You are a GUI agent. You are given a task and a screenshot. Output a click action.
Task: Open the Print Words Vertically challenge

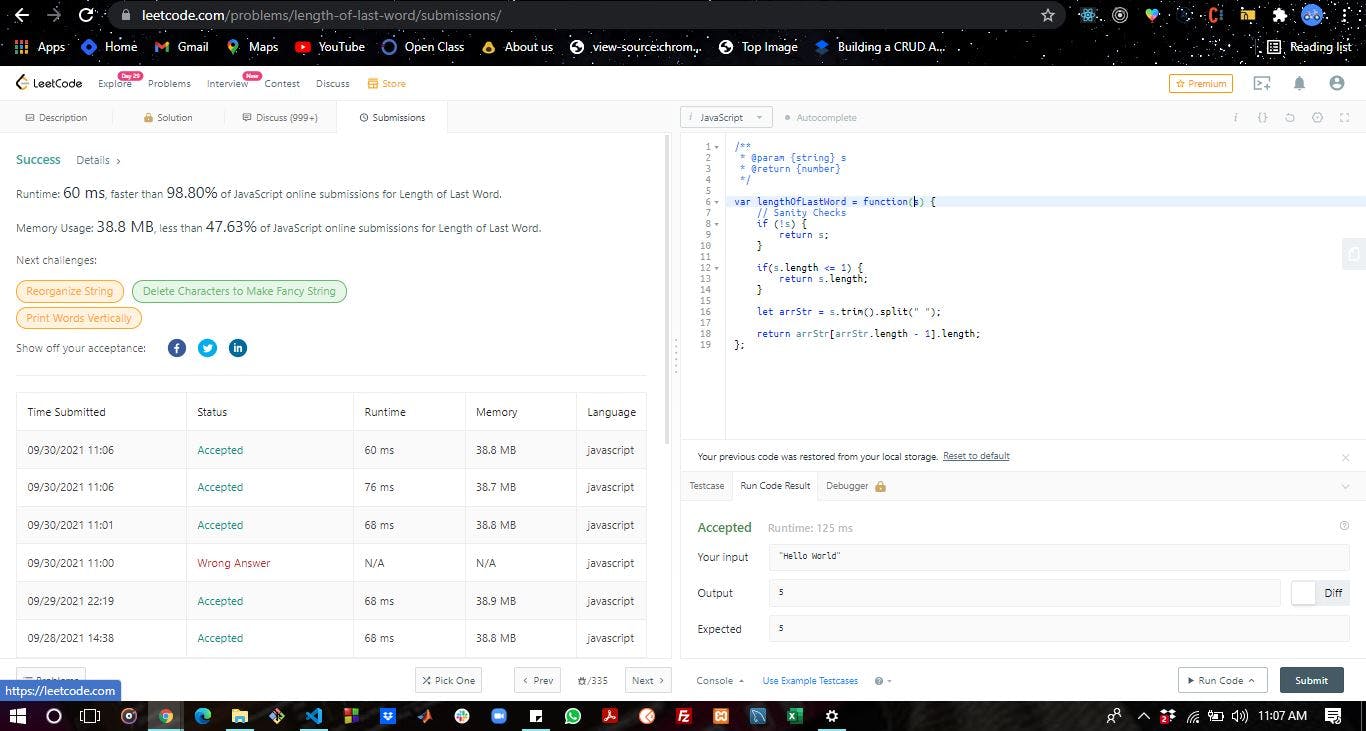coord(79,318)
